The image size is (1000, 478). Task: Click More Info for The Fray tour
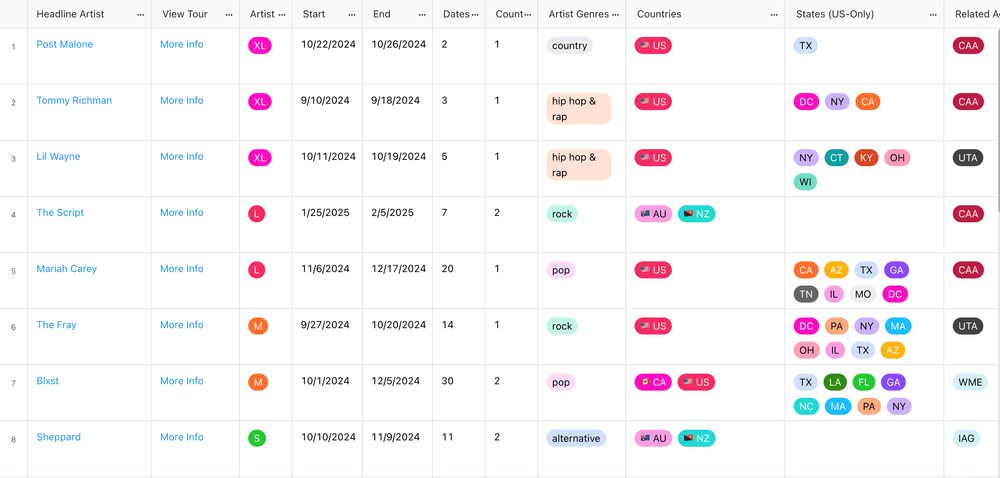click(x=182, y=325)
